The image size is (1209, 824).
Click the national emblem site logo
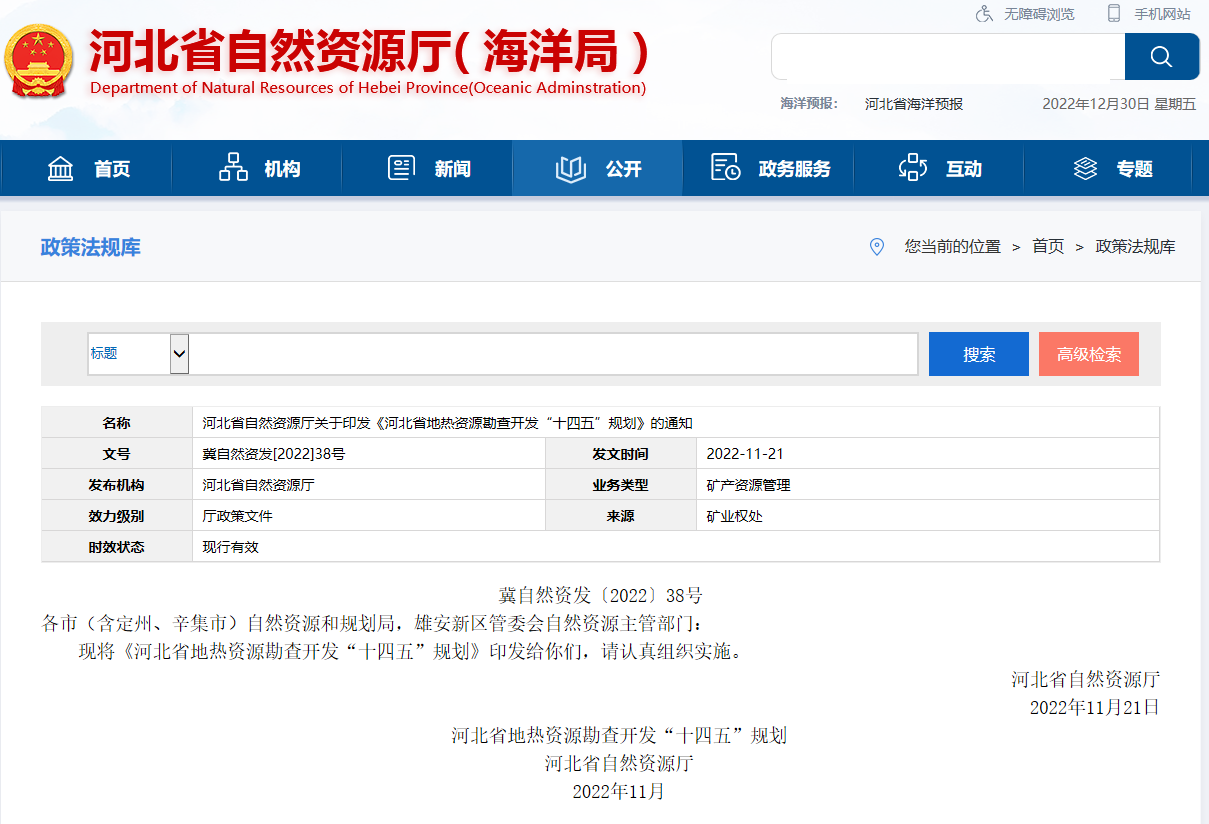(38, 56)
